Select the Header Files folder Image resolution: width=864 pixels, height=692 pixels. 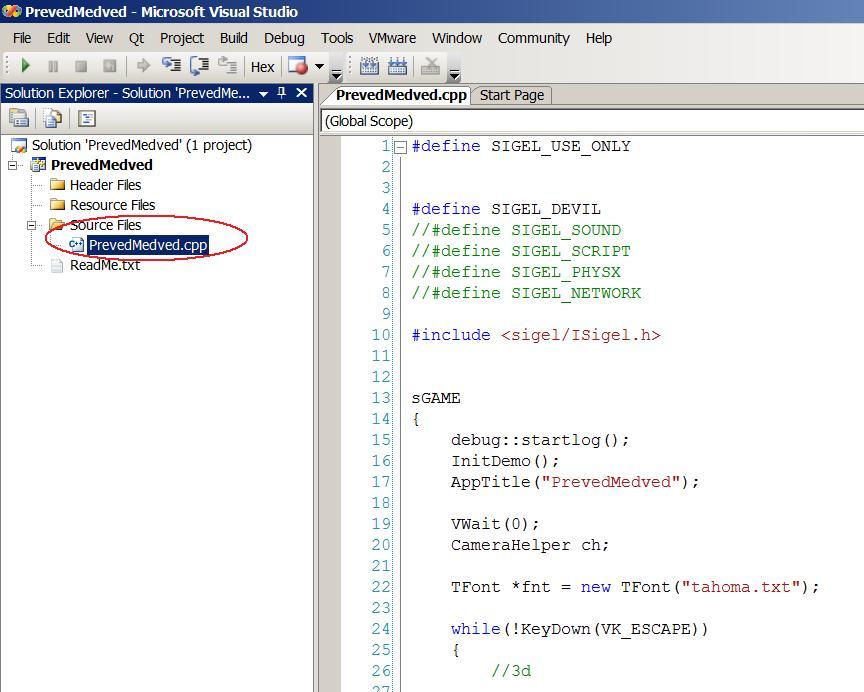coord(104,185)
